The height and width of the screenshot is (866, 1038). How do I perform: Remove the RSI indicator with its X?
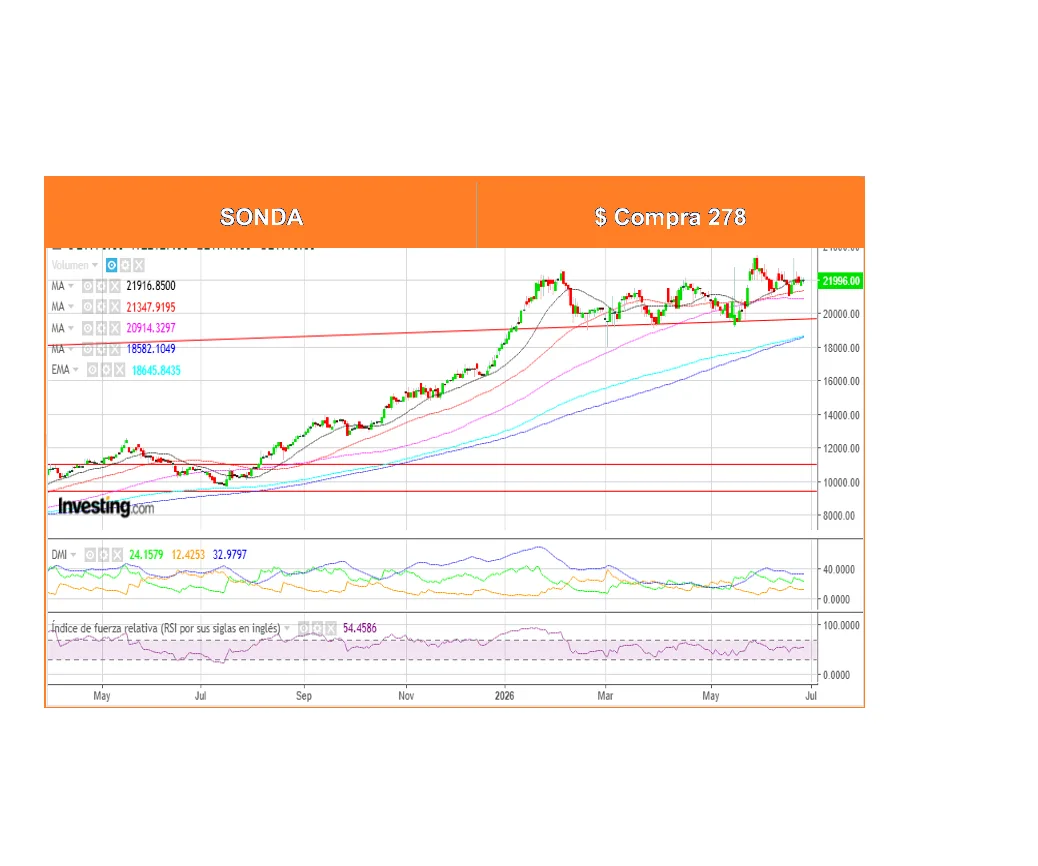click(x=331, y=628)
